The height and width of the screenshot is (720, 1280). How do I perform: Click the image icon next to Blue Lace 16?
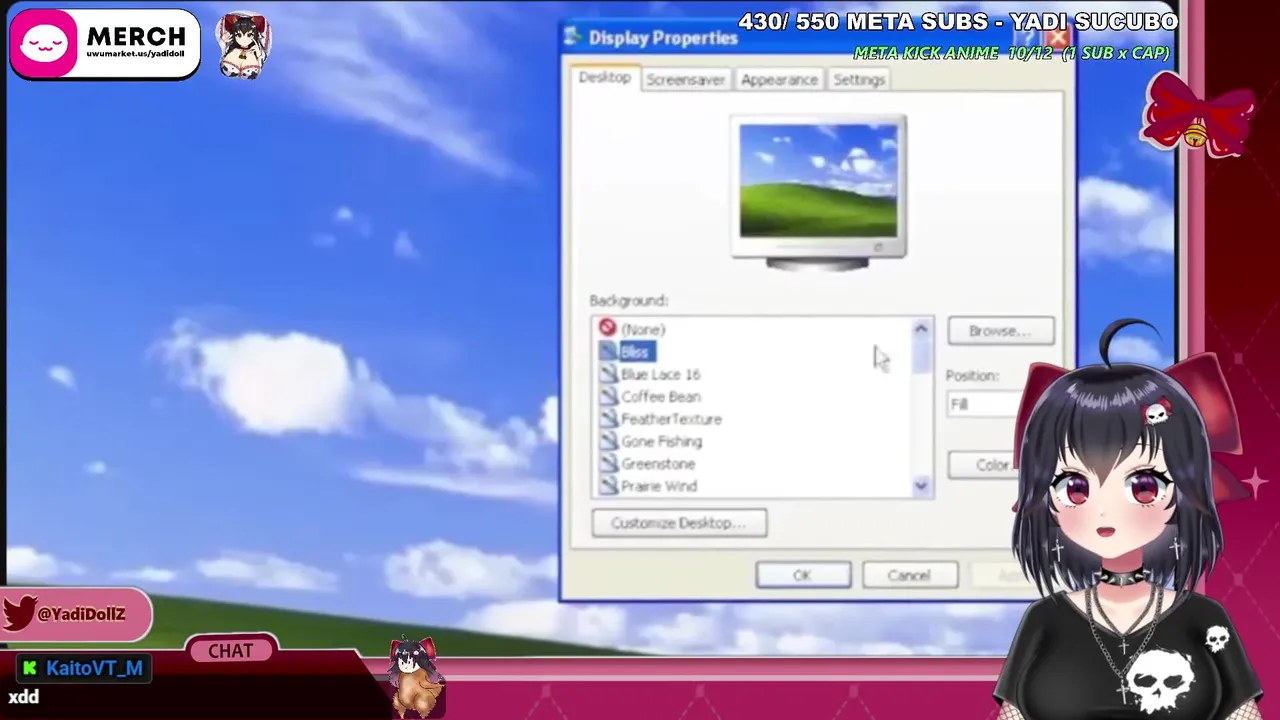607,374
